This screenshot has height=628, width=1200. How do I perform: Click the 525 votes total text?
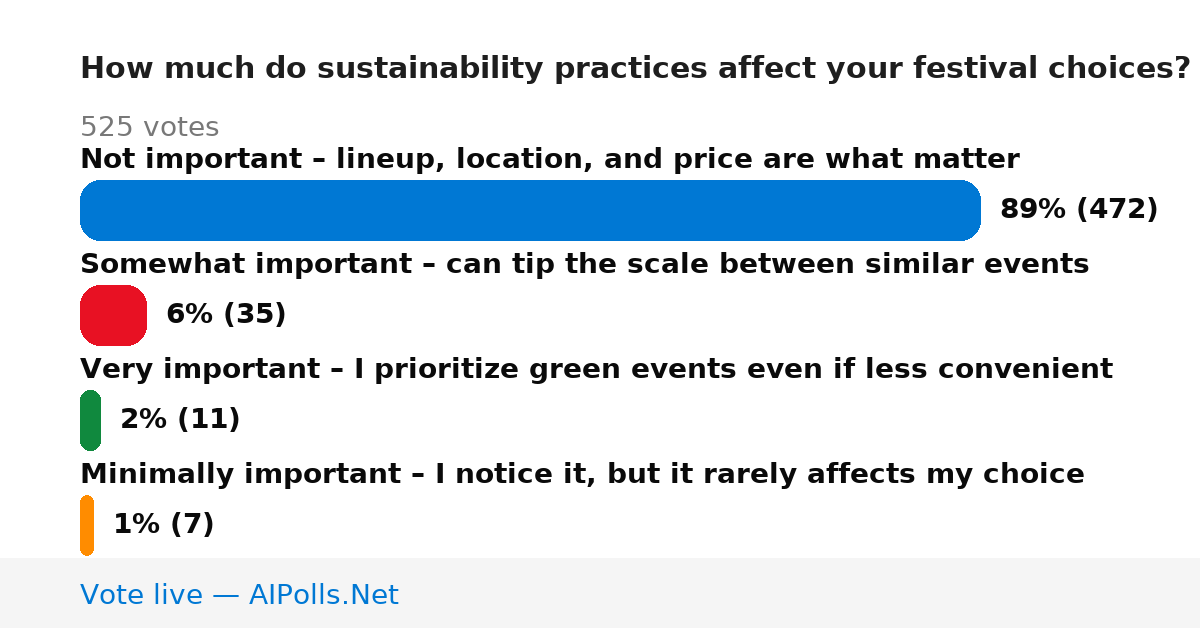[x=149, y=128]
